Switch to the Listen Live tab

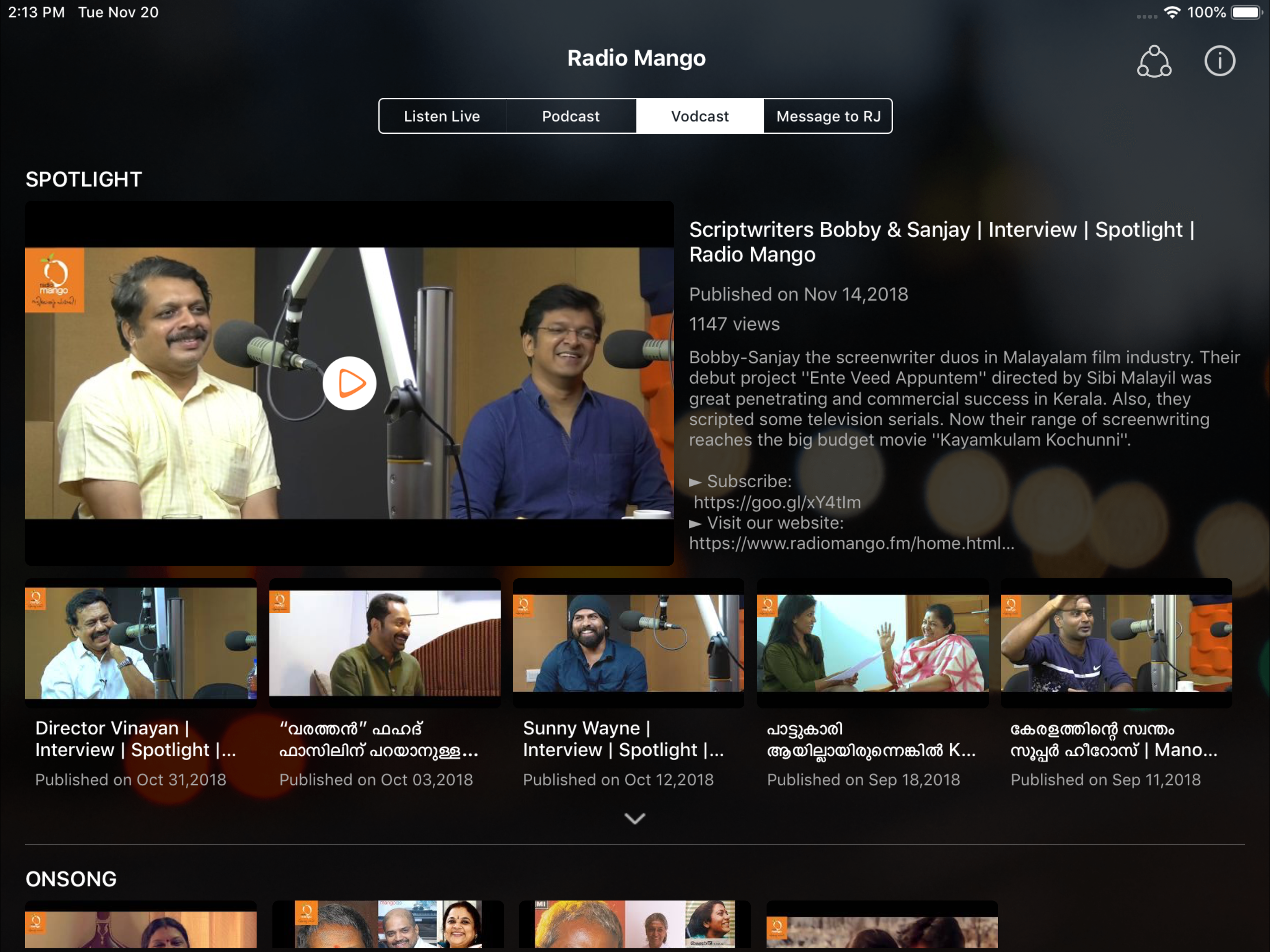[x=442, y=116]
